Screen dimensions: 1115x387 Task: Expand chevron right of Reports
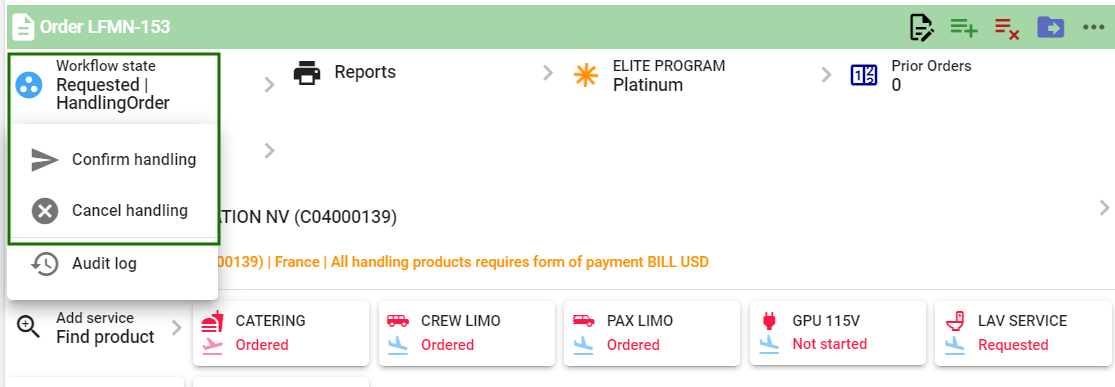click(x=548, y=73)
